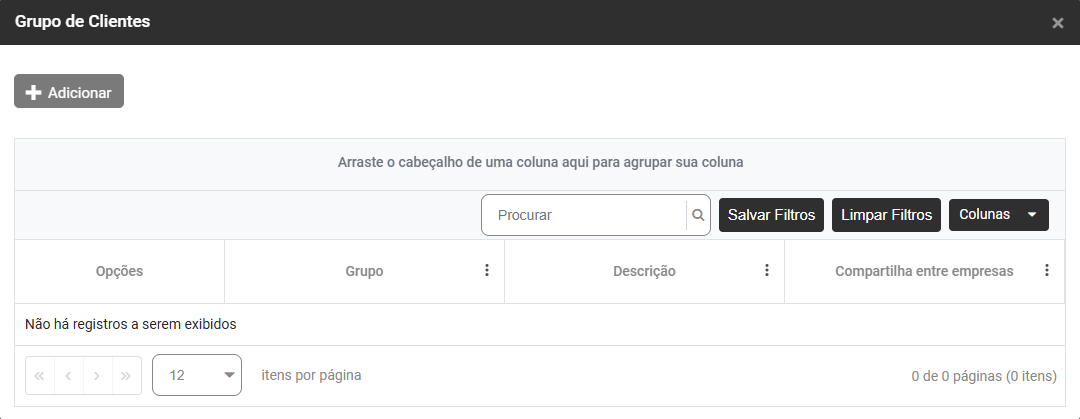The width and height of the screenshot is (1080, 419).
Task: Close the Grupo de Clientes dialog
Action: point(1058,23)
